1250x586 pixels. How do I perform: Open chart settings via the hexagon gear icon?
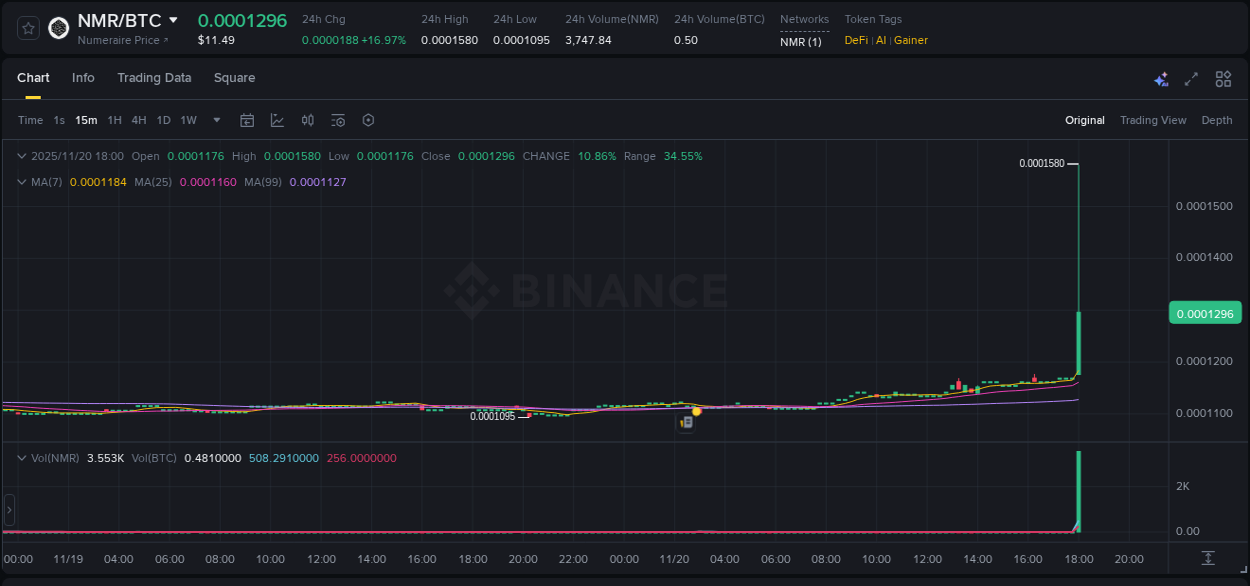point(368,120)
